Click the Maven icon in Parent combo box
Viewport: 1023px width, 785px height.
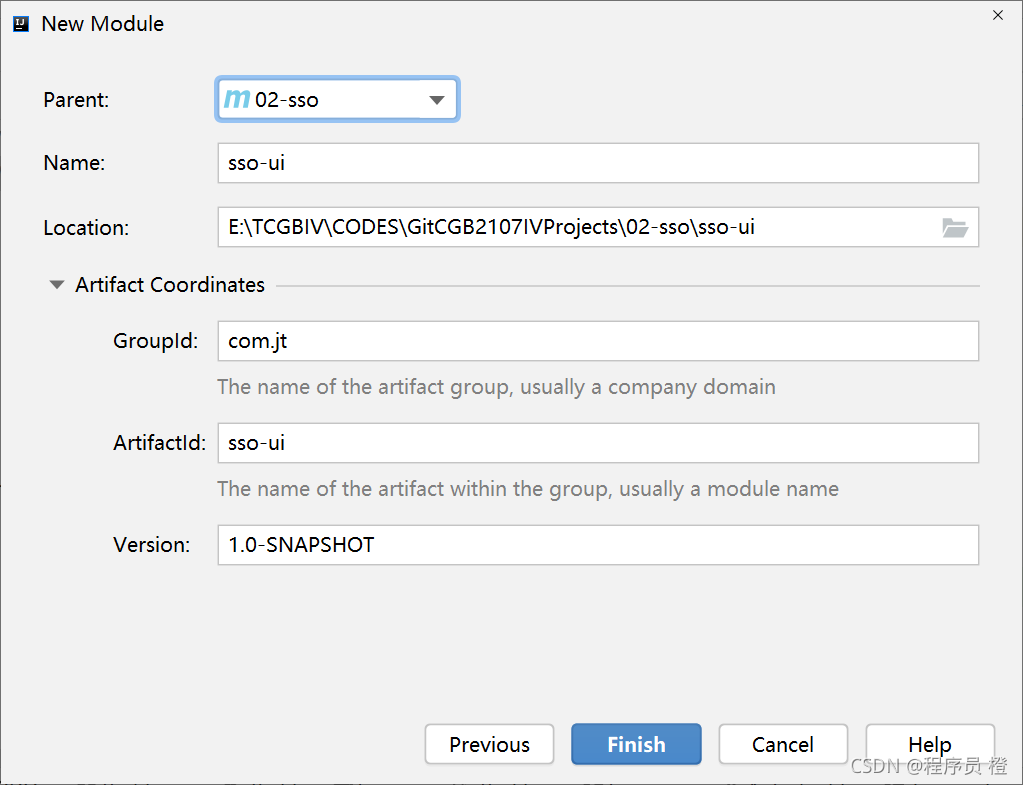(x=237, y=99)
